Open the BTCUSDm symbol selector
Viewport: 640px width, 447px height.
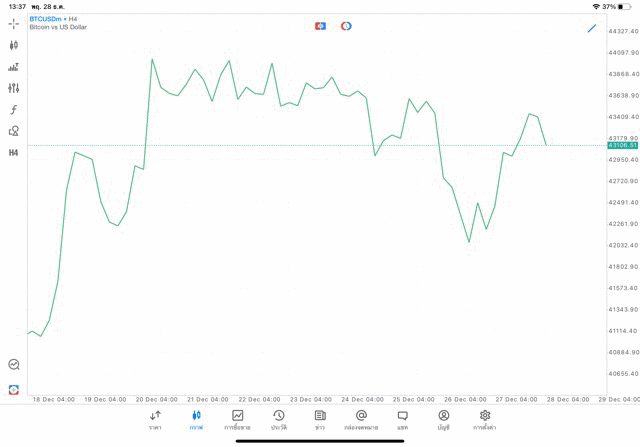point(52,19)
